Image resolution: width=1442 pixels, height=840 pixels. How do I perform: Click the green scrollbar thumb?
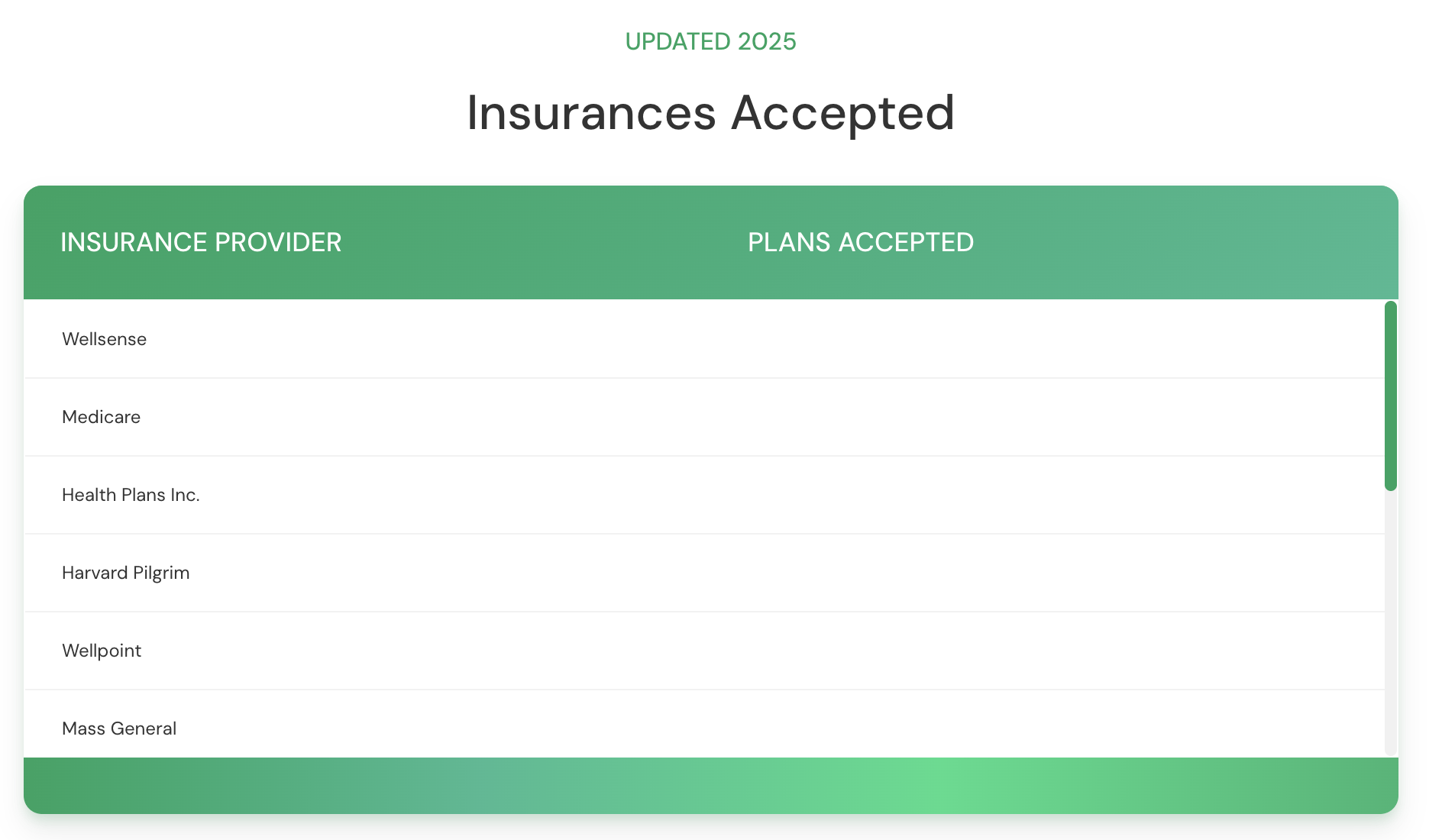[1390, 396]
